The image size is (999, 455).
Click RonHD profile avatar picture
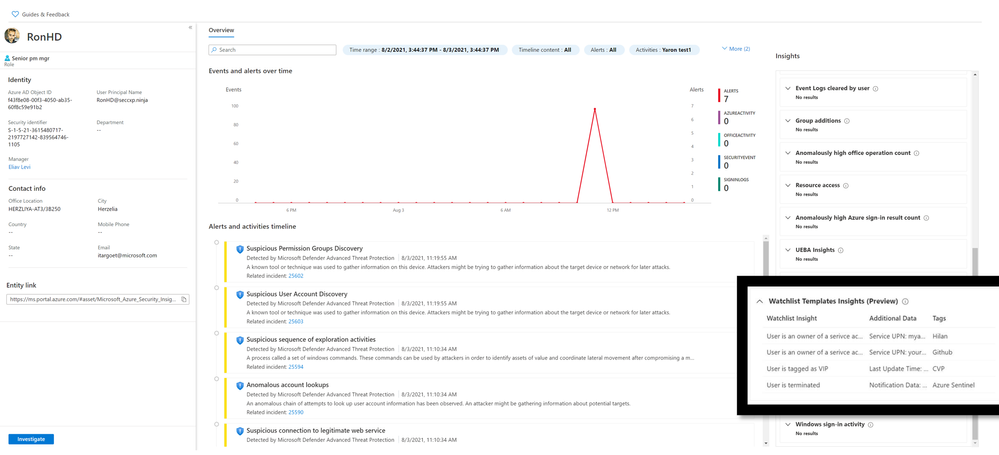12,36
